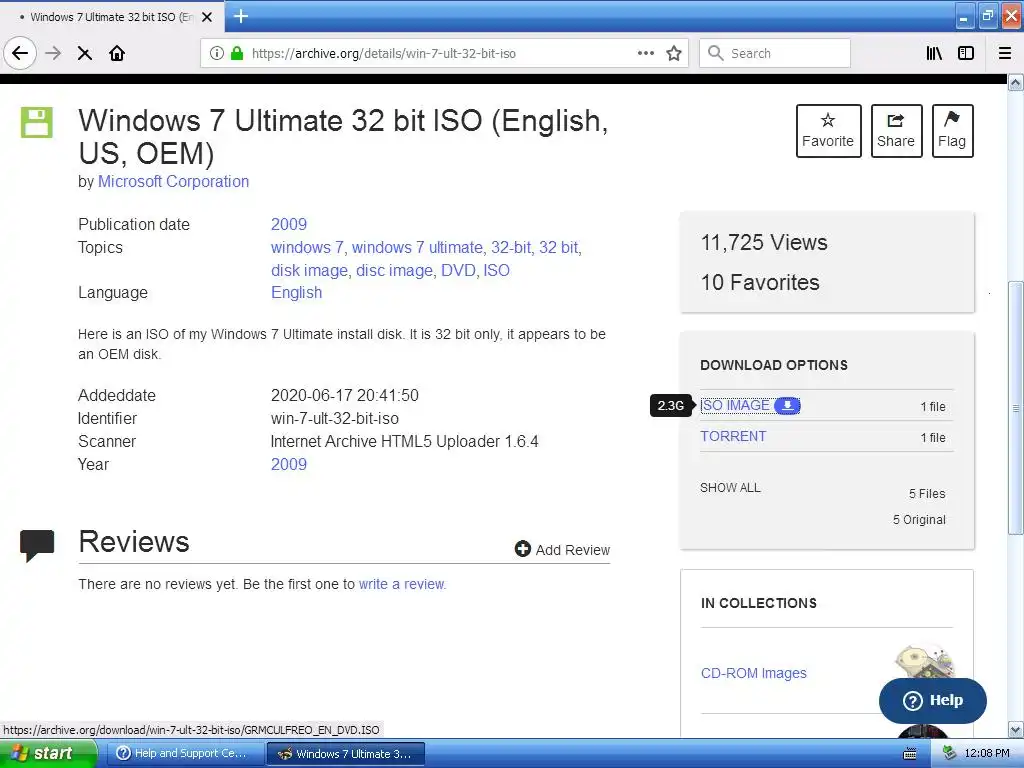
Task: Open the ISO topic link
Action: [x=496, y=270]
